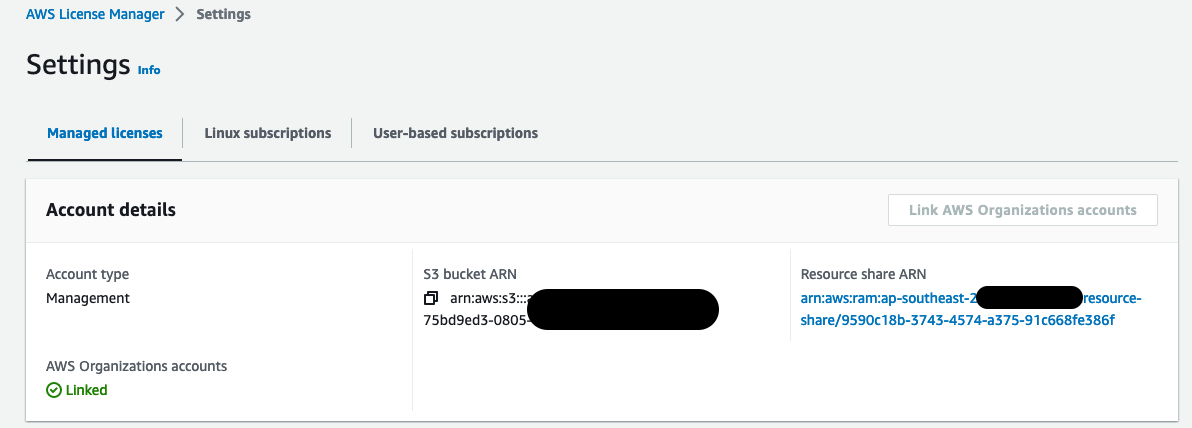
Task: Copy the S3 bucket ARN with copy icon
Action: pyautogui.click(x=431, y=299)
